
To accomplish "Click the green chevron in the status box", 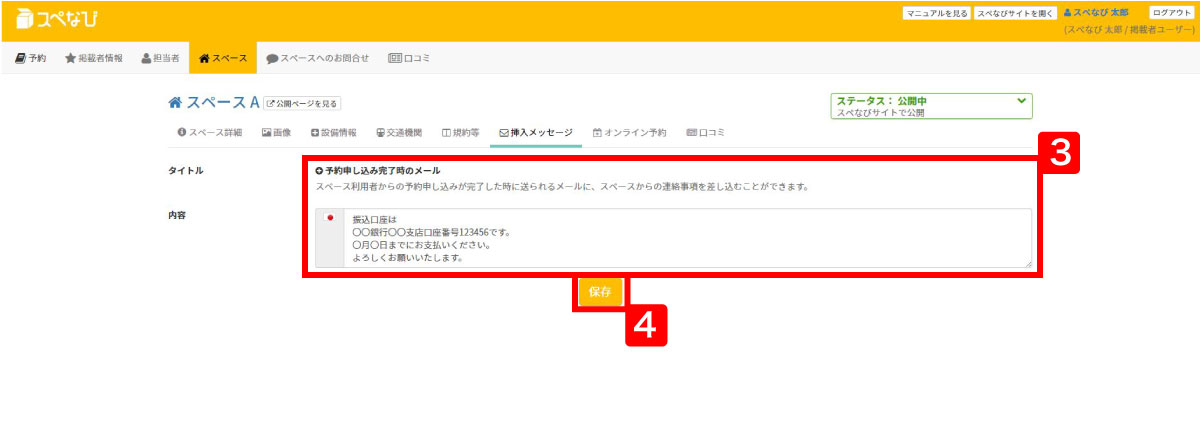I will (x=1021, y=101).
